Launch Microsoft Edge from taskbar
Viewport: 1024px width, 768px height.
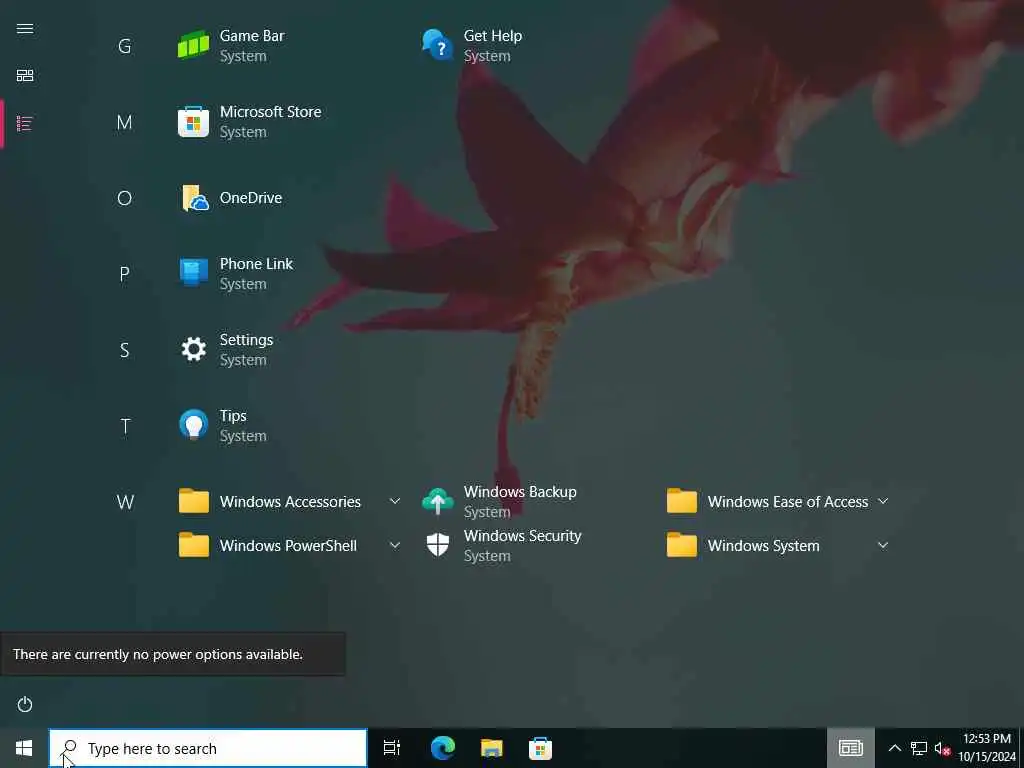point(443,748)
